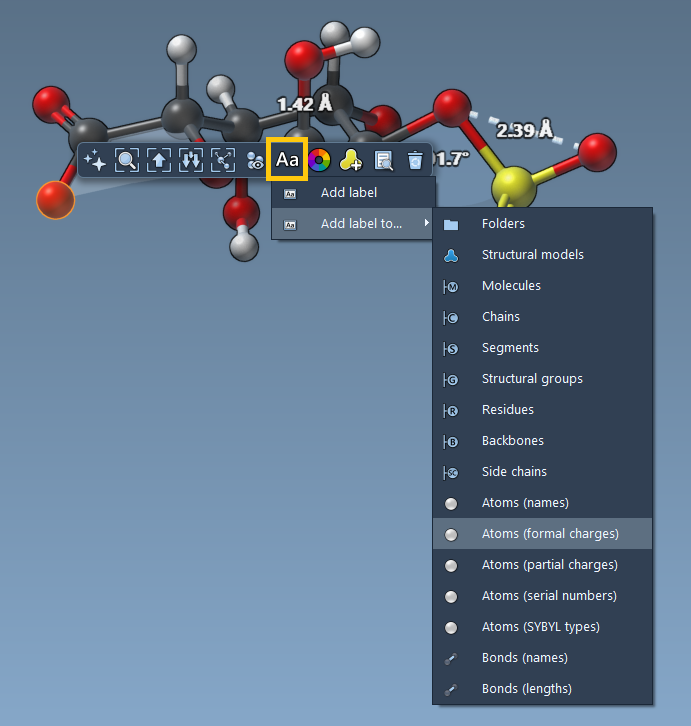Pick Structural models from submenu
The width and height of the screenshot is (691, 726).
pos(532,255)
